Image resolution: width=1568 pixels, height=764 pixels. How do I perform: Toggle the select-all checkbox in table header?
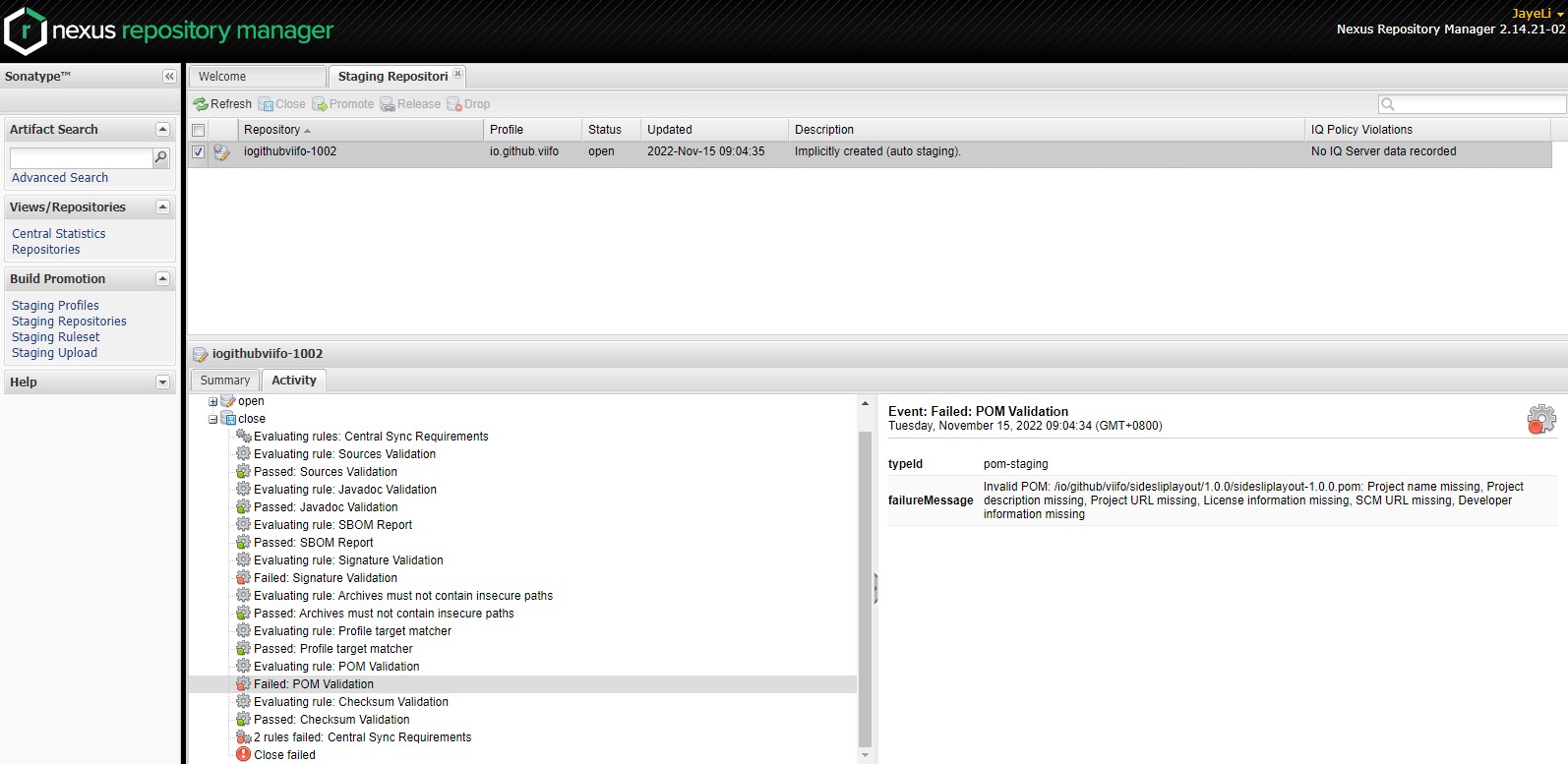199,130
